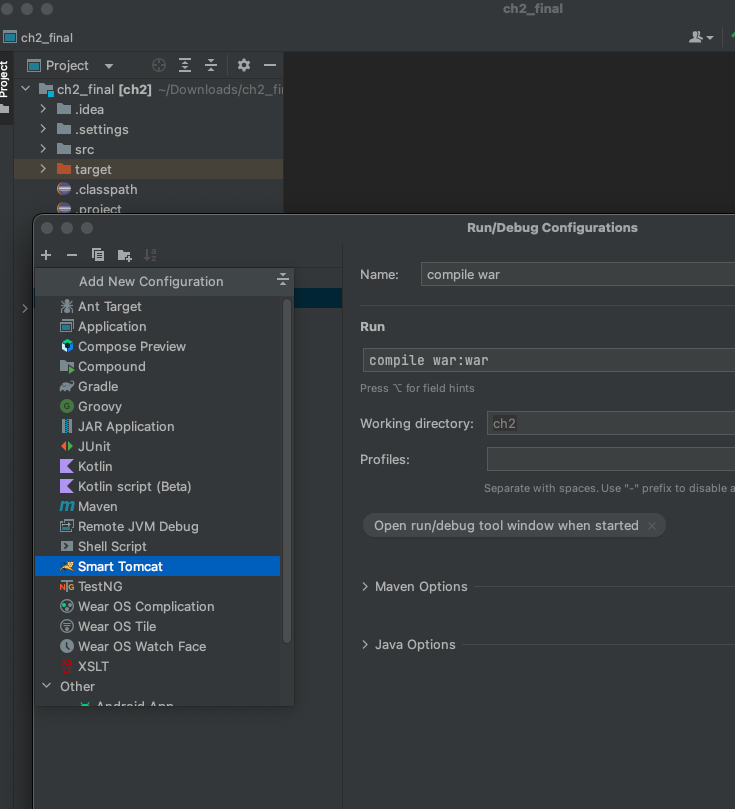Image resolution: width=735 pixels, height=809 pixels.
Task: Click the Collapse All icon in Project panel
Action: [x=211, y=66]
